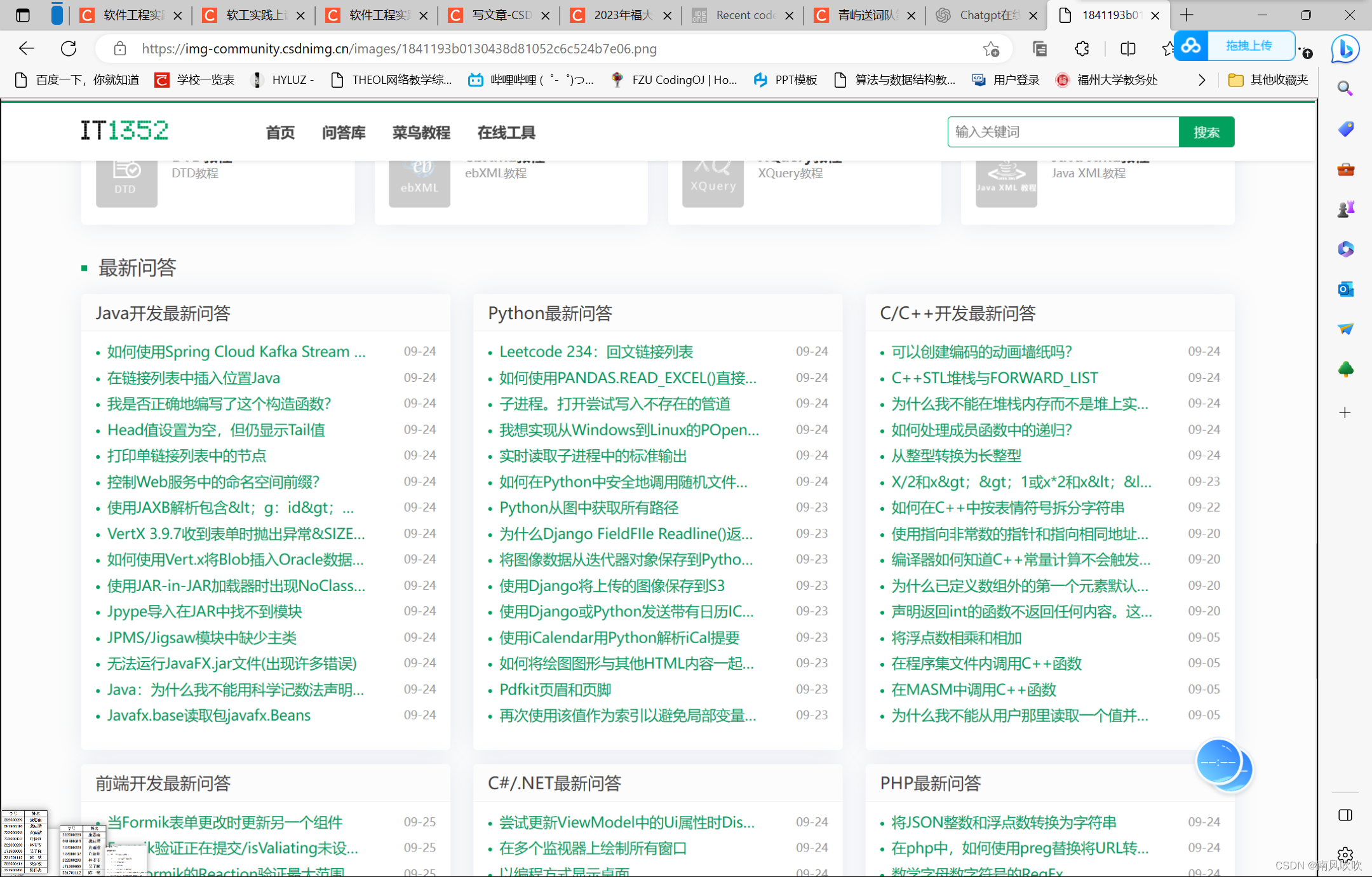
Task: Click the left spreadsheet thumbnail at bottom
Action: (x=25, y=841)
